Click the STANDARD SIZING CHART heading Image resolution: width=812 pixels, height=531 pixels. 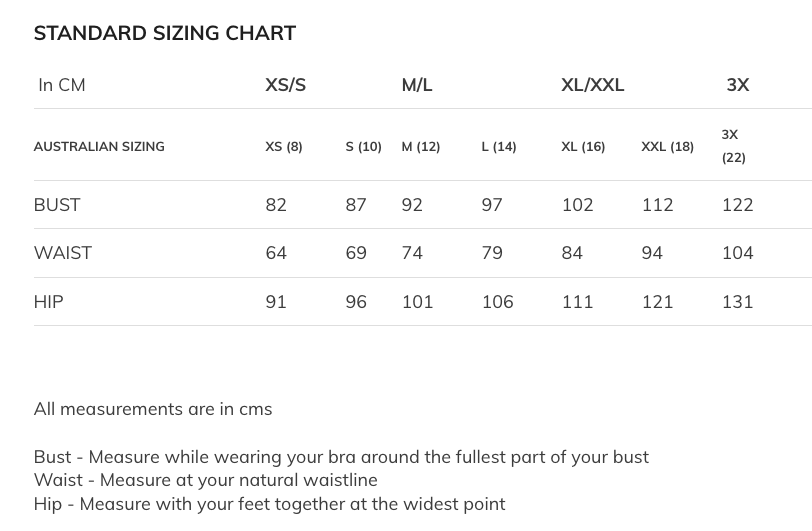165,33
